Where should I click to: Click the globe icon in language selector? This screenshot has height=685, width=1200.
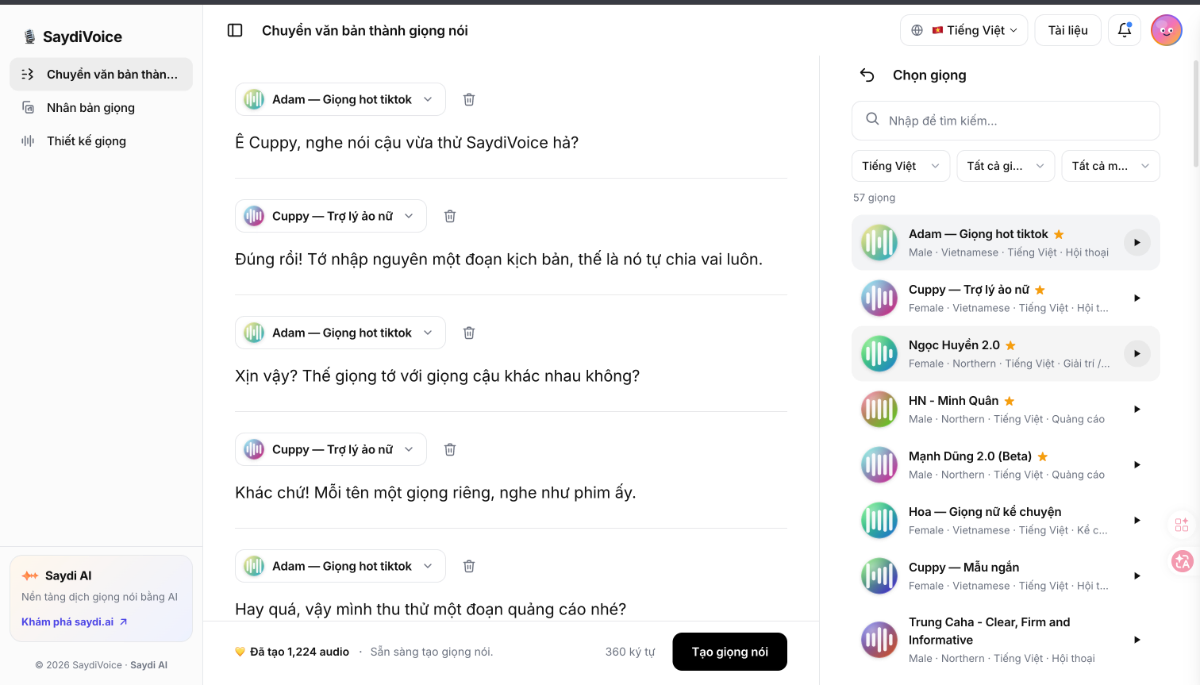point(917,30)
